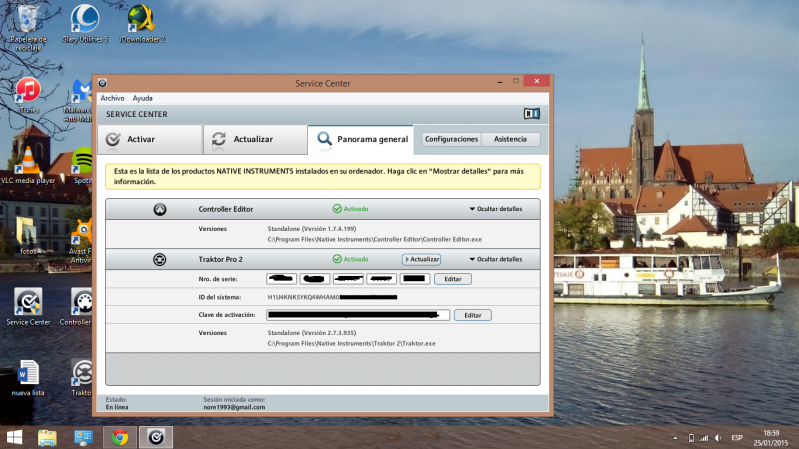Click the Native Instruments NI logo icon
This screenshot has width=799, height=449.
[x=531, y=114]
